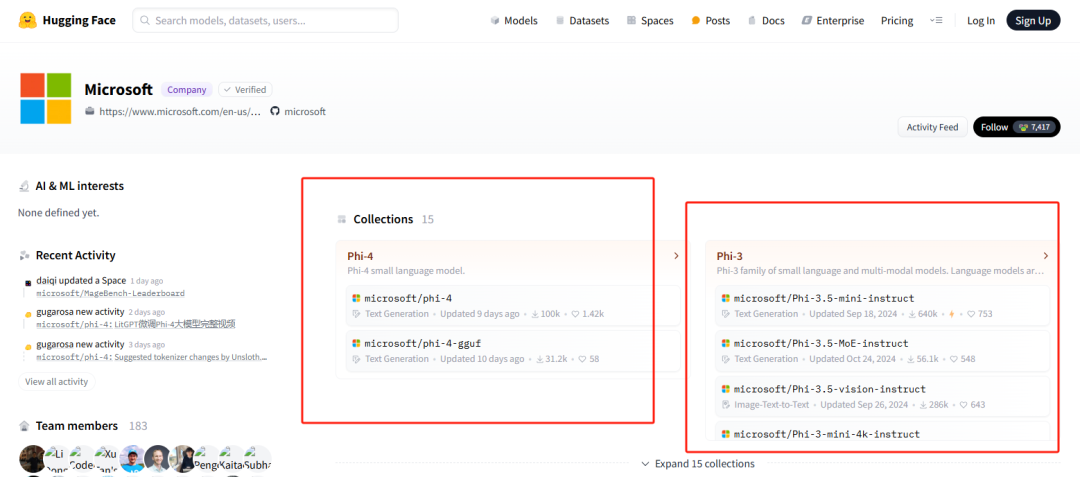Click the GitHub icon next to microsoft
This screenshot has height=477, width=1080.
pos(275,111)
